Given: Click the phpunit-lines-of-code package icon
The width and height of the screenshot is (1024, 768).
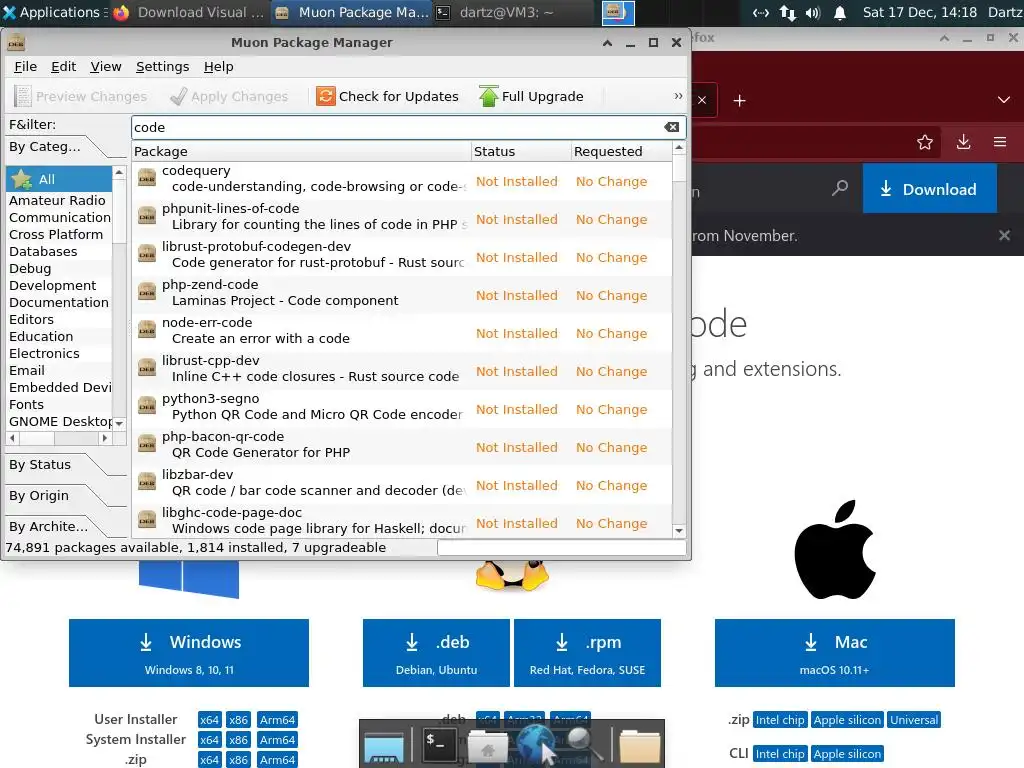Looking at the screenshot, I should click(x=147, y=216).
